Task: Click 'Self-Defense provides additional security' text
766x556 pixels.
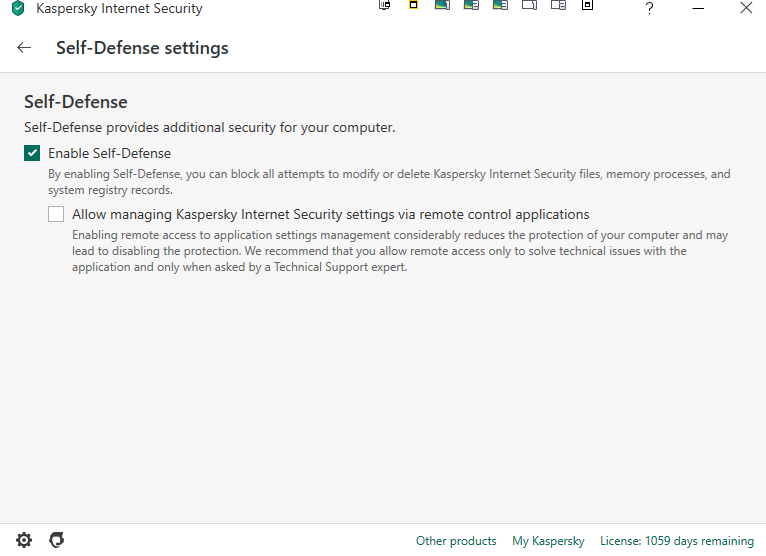Action: point(210,128)
